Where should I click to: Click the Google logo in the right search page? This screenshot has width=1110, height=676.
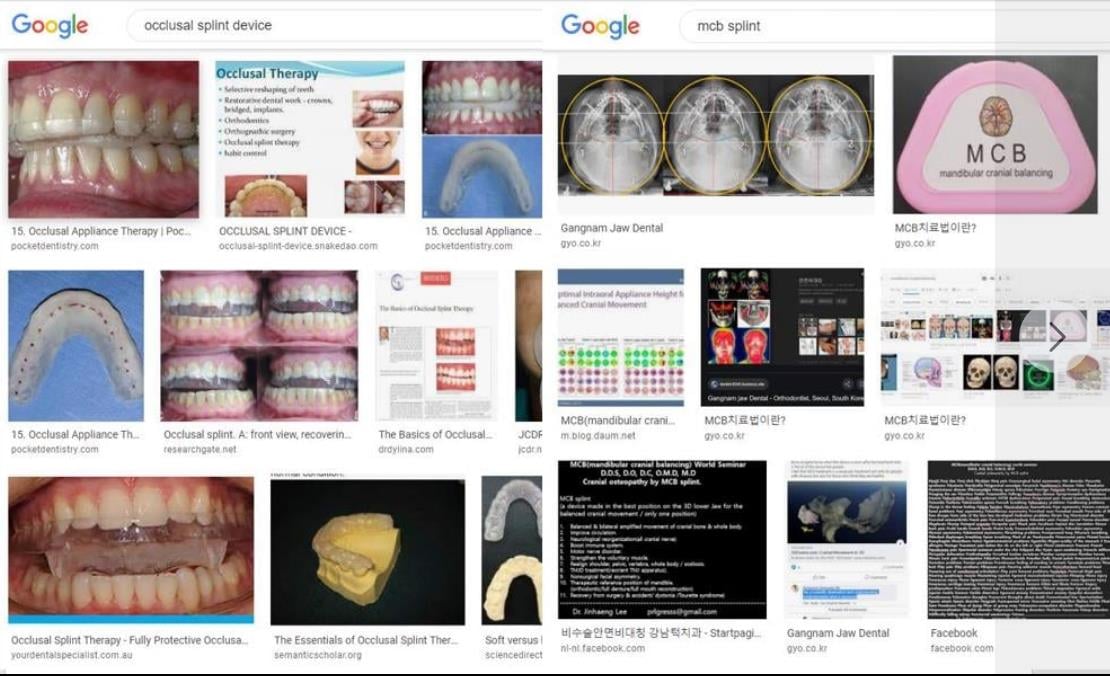(x=600, y=26)
